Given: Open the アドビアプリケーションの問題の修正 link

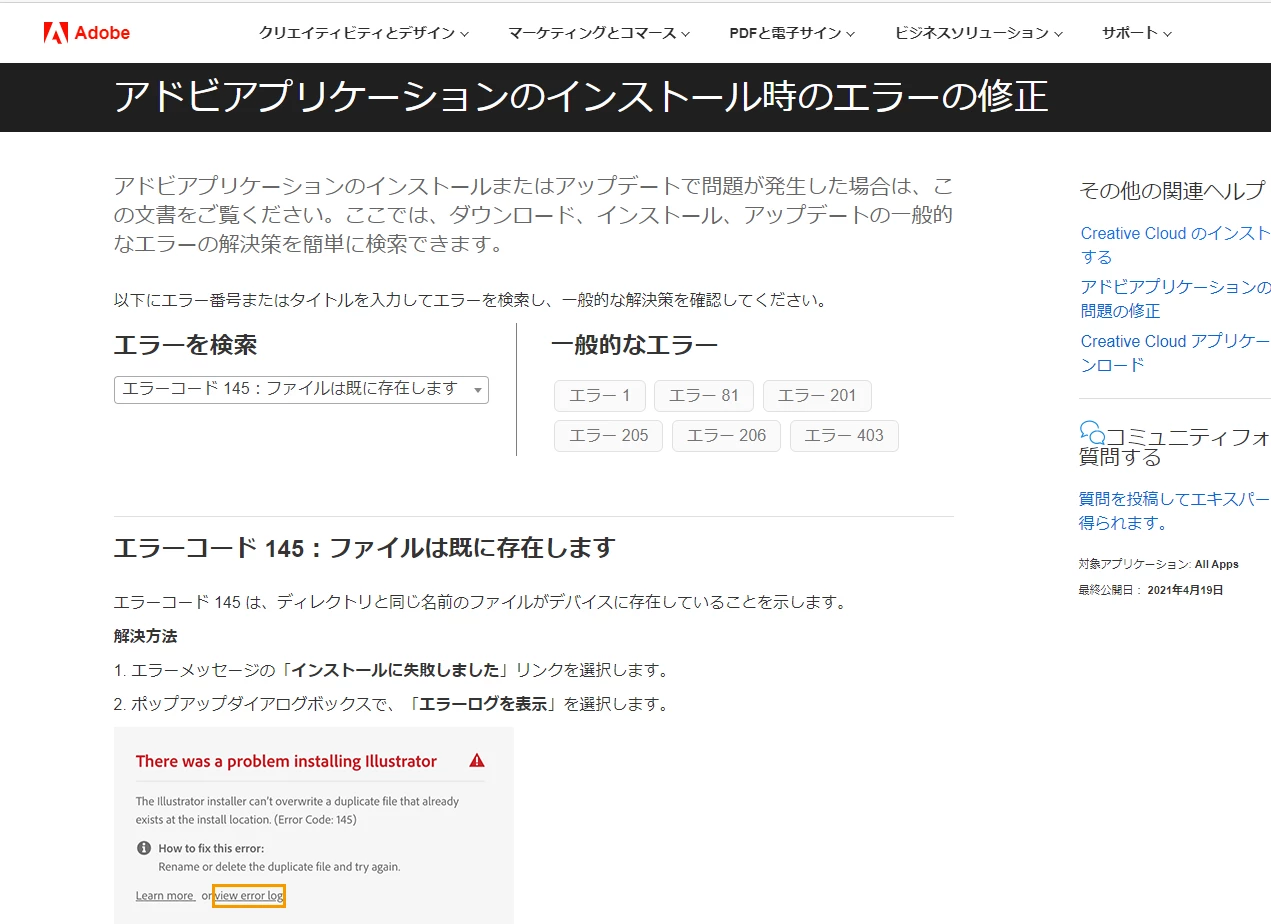Looking at the screenshot, I should [x=1175, y=299].
